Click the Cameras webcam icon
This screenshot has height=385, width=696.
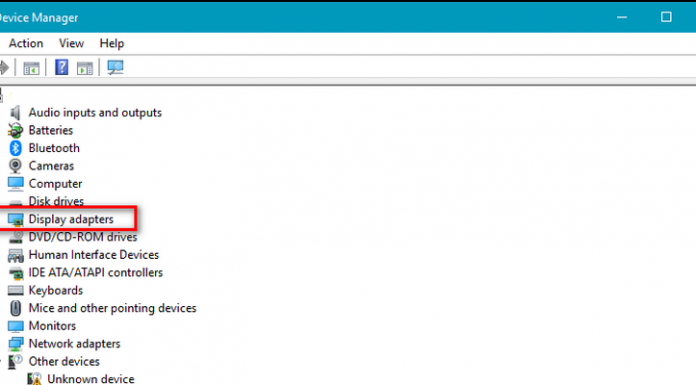point(16,166)
